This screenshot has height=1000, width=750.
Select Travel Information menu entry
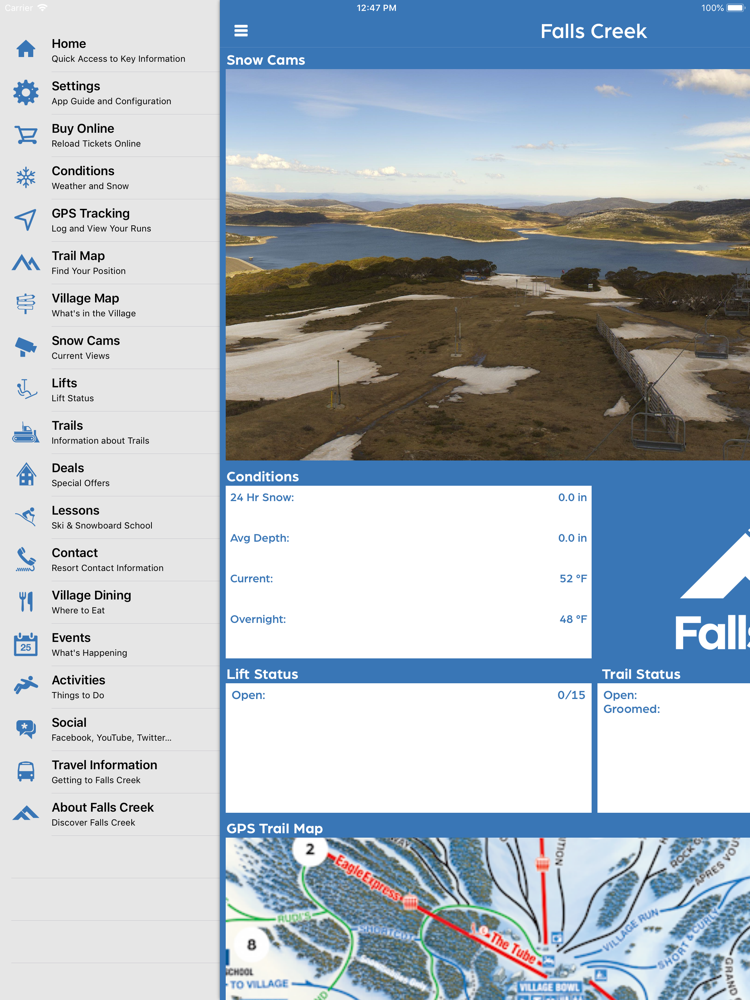click(110, 772)
